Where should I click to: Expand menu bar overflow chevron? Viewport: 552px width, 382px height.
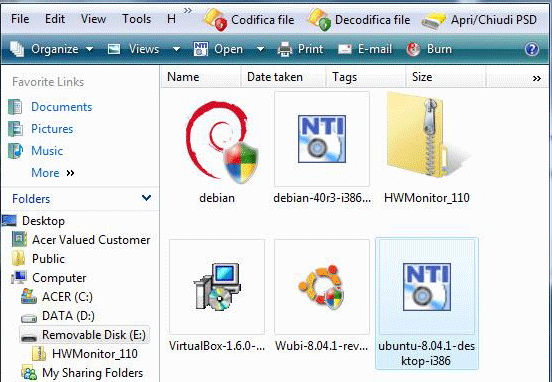click(x=188, y=11)
